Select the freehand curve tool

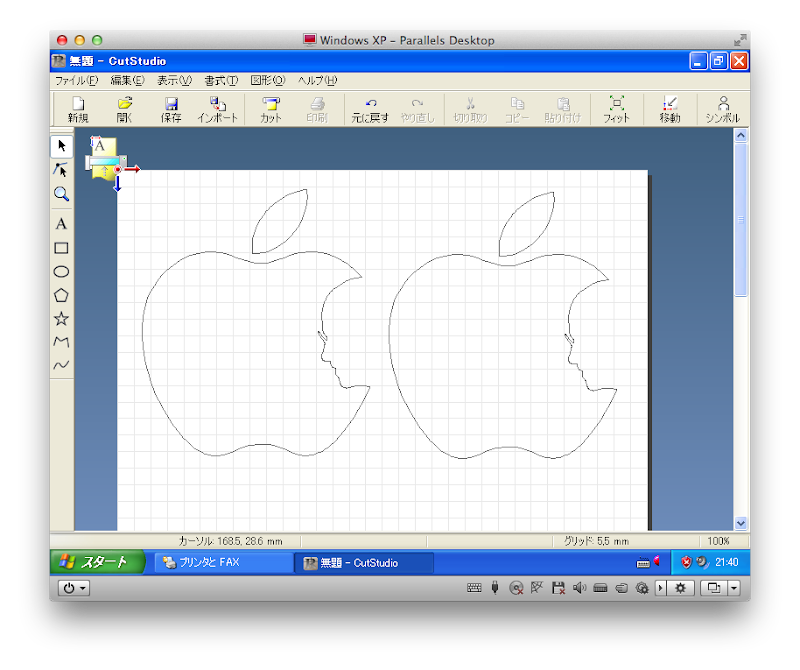click(x=61, y=365)
